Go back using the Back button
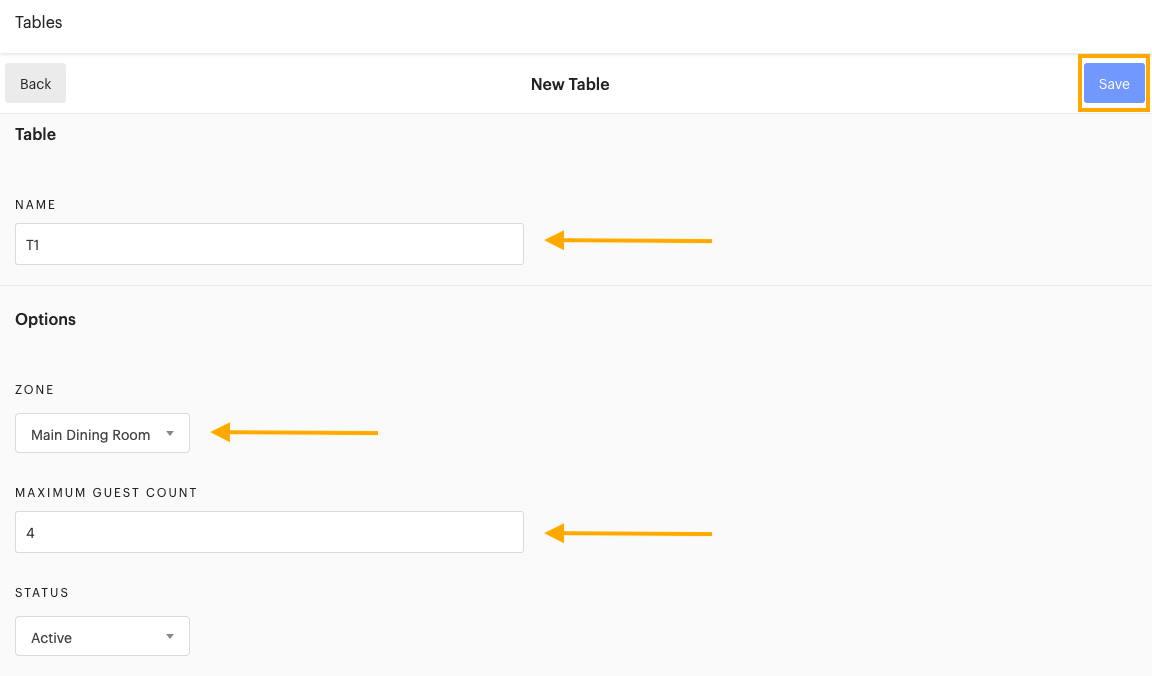The image size is (1152, 676). tap(35, 83)
